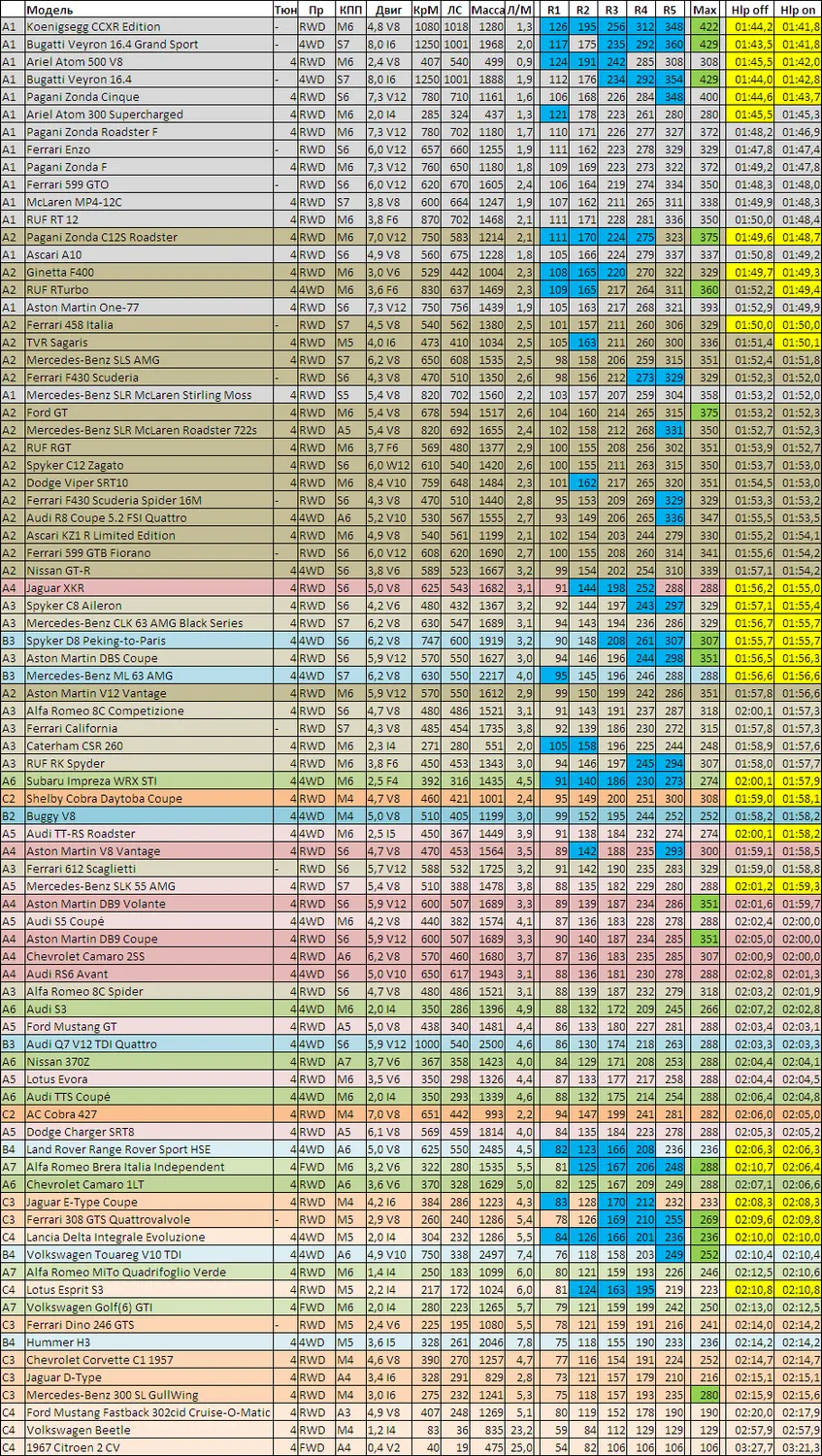Select the 'Тюн' column header

pos(285,9)
